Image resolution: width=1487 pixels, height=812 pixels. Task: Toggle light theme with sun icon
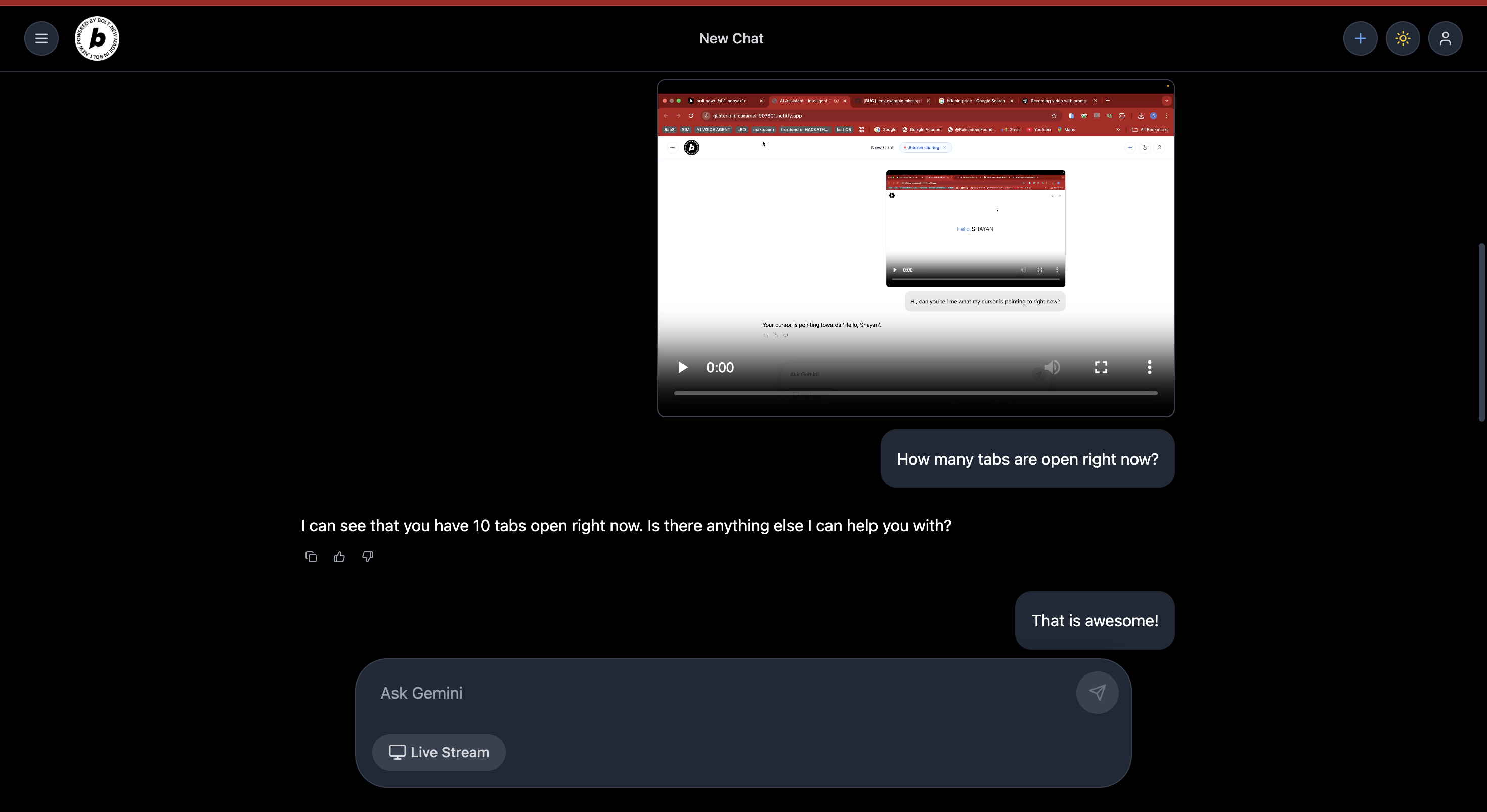[x=1403, y=38]
